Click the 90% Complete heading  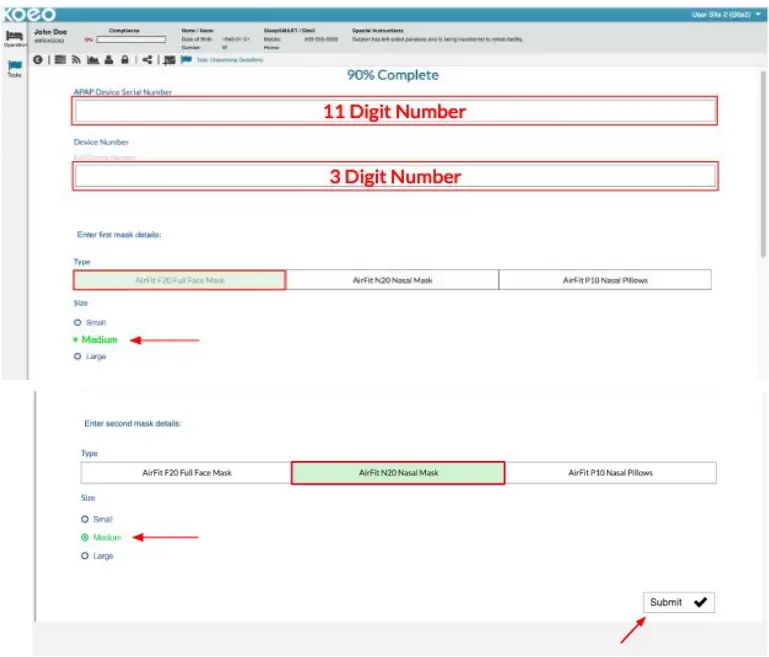pos(393,75)
